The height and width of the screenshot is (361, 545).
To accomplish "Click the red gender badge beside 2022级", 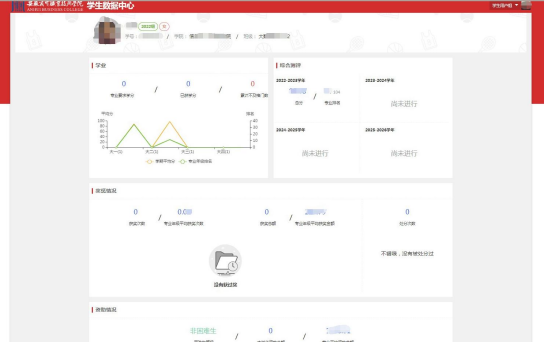I will 164,26.
